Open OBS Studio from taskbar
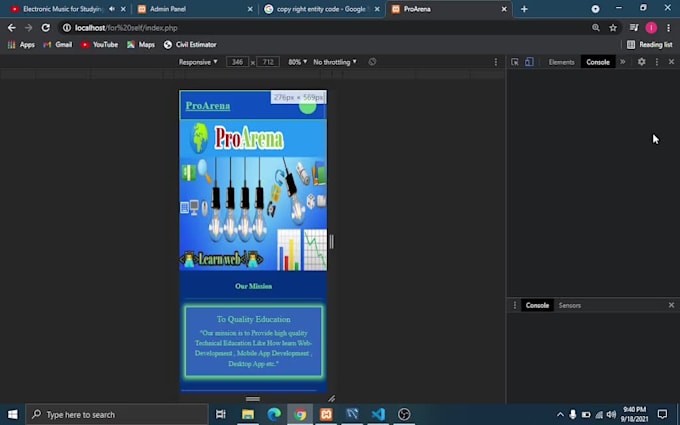The image size is (680, 425). click(x=404, y=415)
